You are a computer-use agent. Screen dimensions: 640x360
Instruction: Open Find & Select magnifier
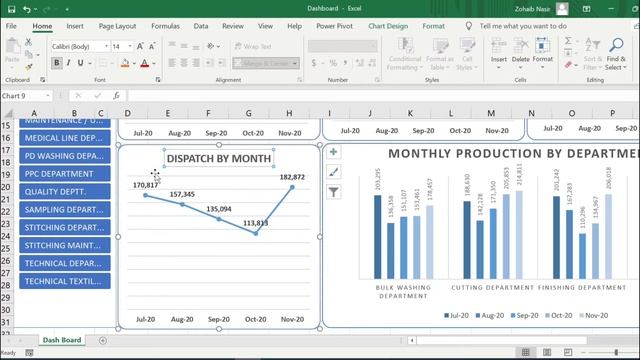(x=616, y=45)
